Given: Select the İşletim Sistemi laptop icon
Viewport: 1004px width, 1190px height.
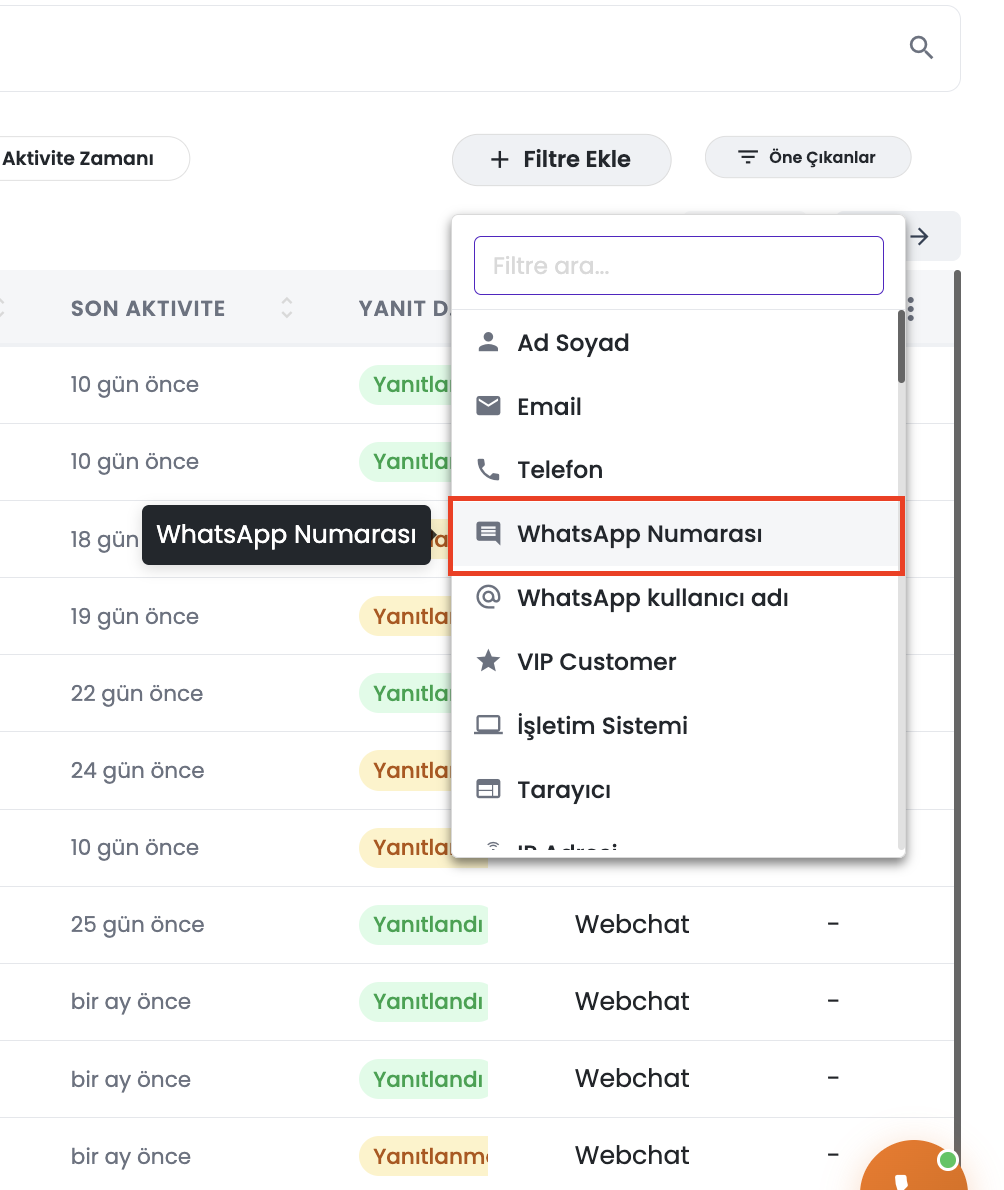Looking at the screenshot, I should click(488, 725).
